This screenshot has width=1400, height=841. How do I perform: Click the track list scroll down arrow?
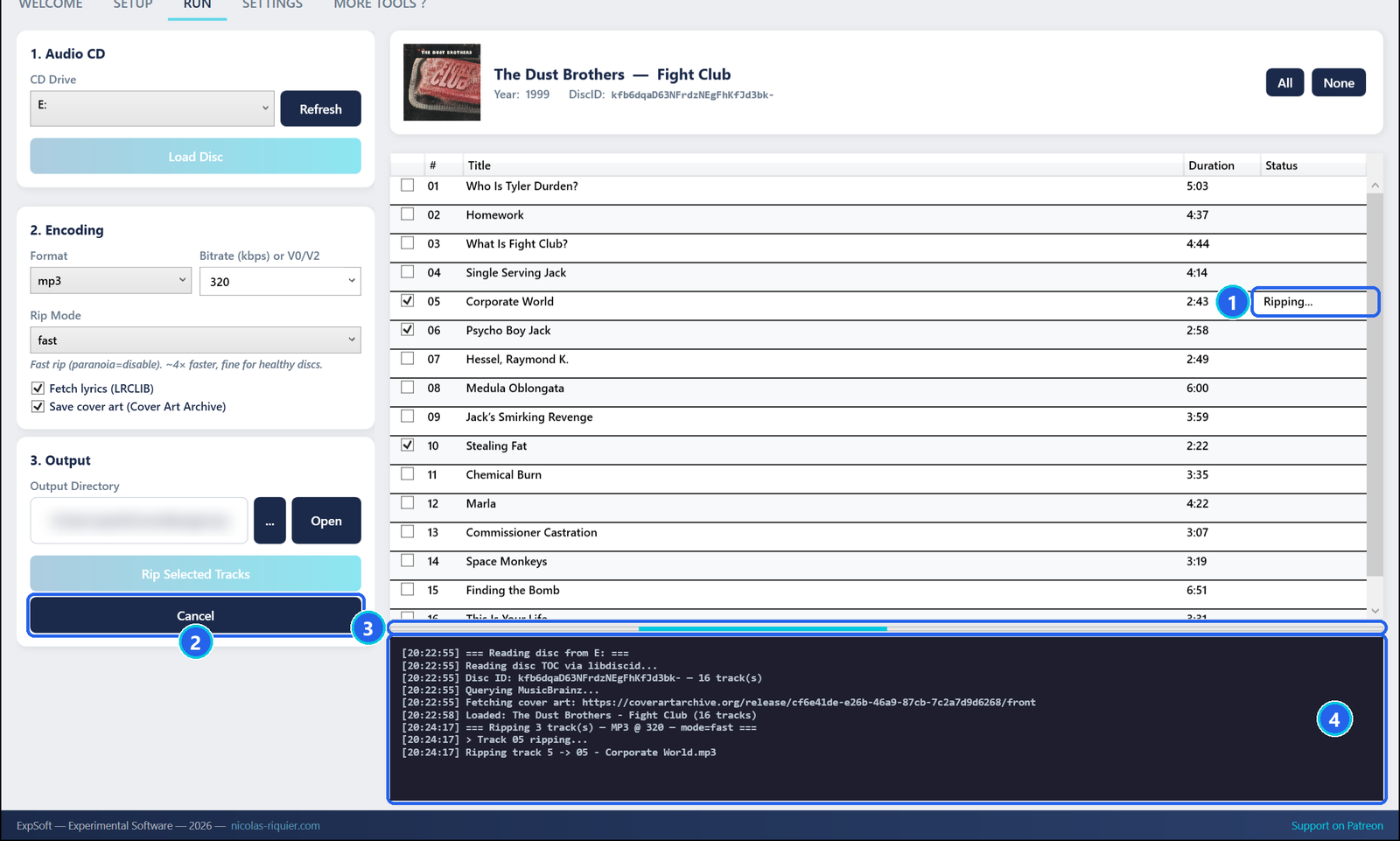tap(1375, 611)
